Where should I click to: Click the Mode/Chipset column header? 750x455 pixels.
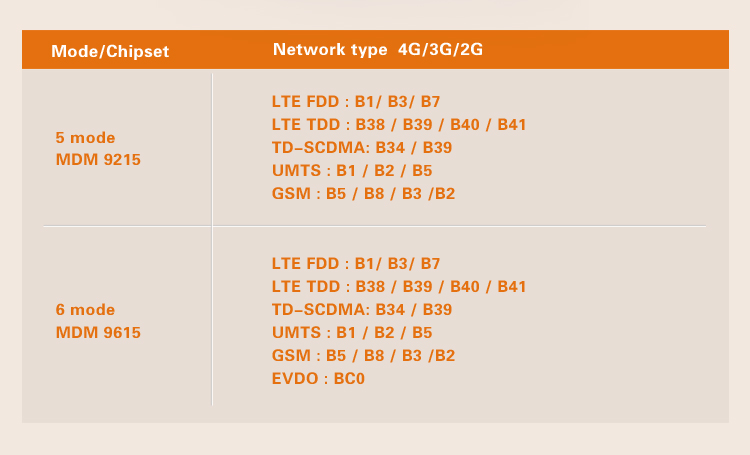pos(110,51)
